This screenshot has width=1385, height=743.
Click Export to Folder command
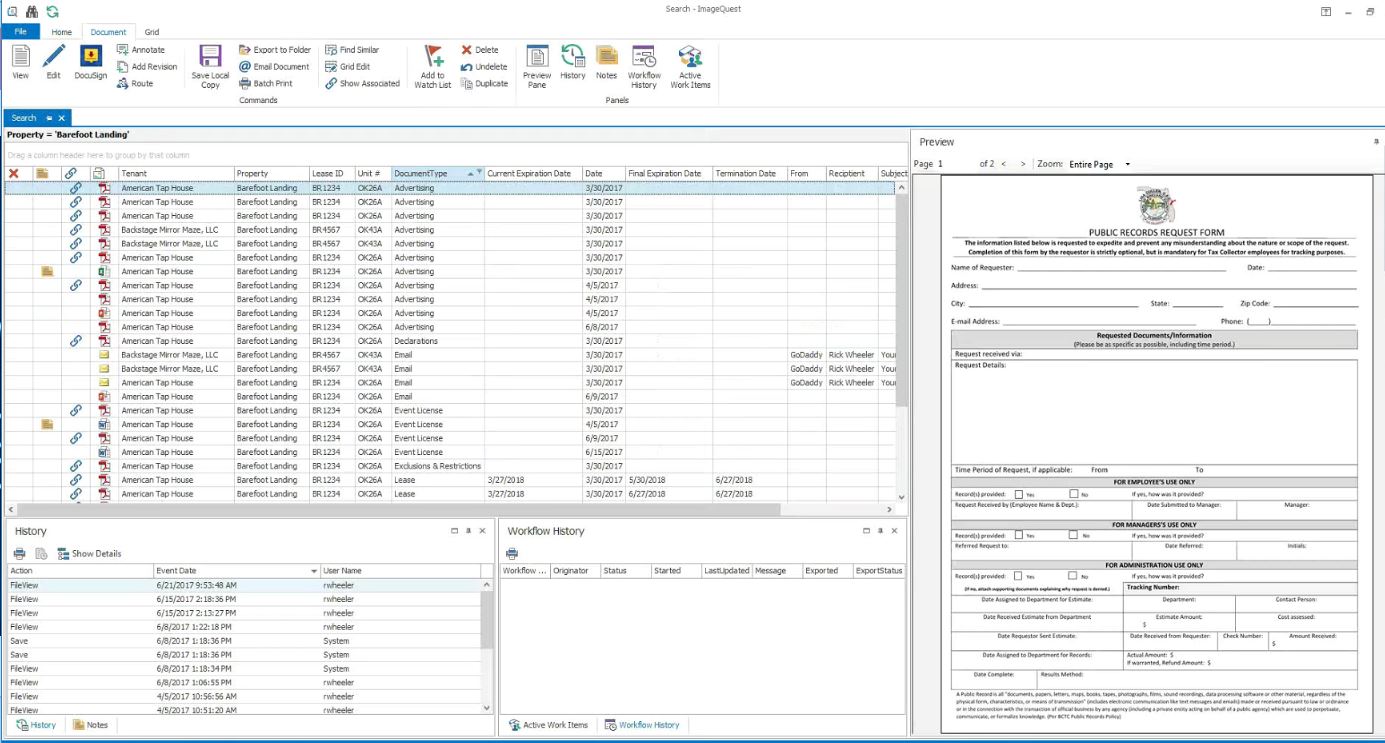tap(275, 50)
